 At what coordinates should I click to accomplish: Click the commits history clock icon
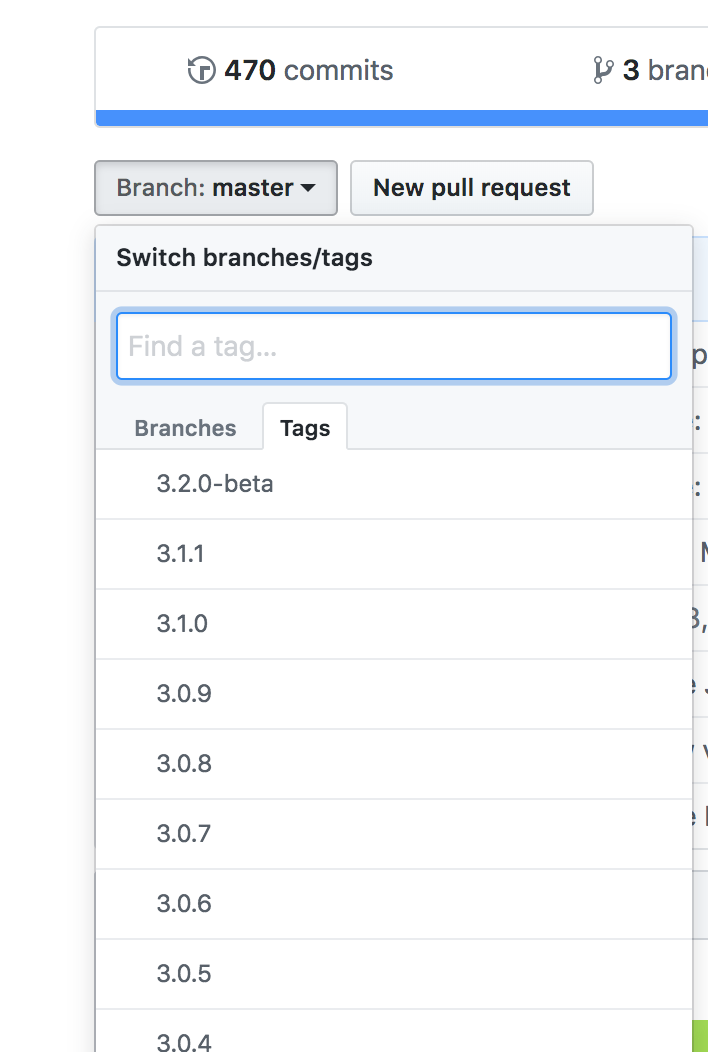click(x=202, y=71)
